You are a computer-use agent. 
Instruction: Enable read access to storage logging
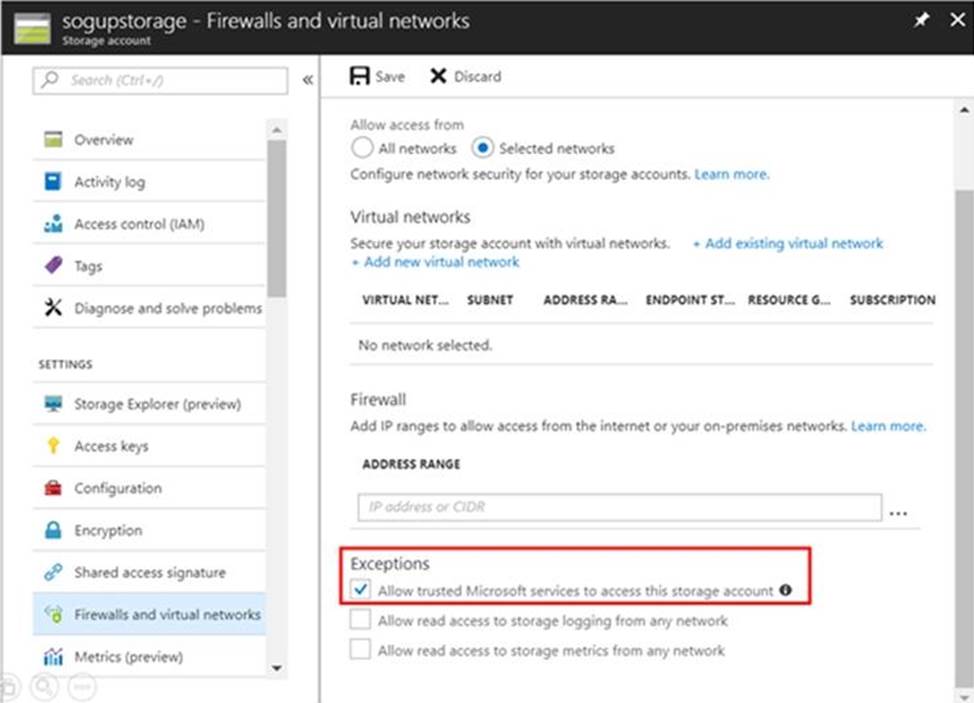361,621
